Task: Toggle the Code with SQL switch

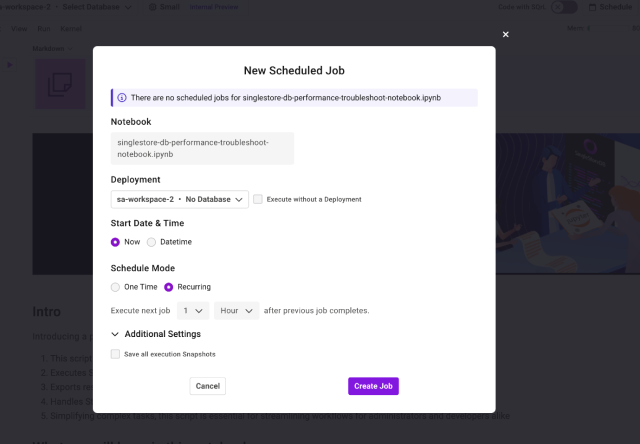Action: coord(564,7)
